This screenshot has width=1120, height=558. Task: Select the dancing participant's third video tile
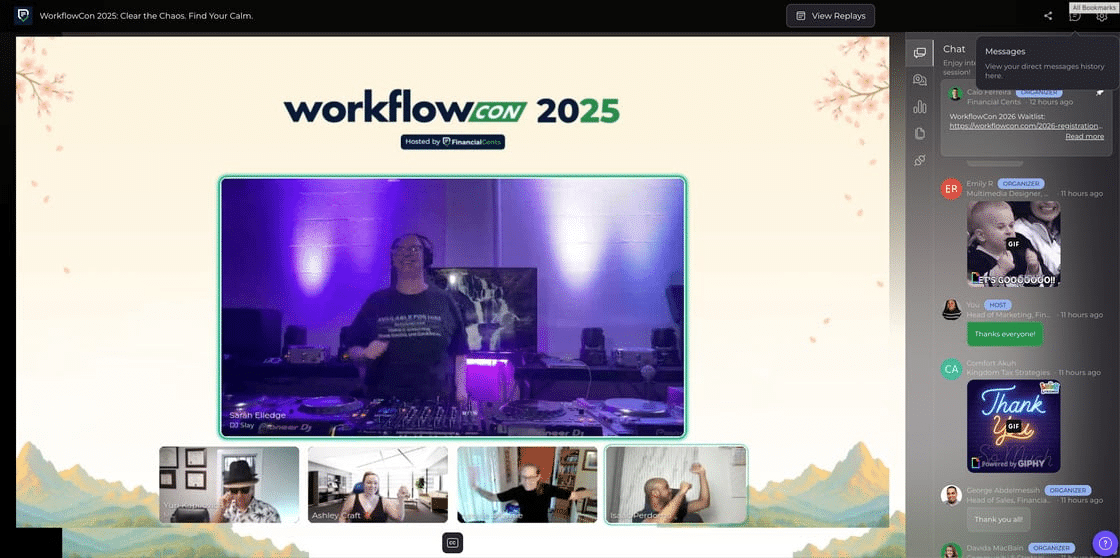coord(527,484)
